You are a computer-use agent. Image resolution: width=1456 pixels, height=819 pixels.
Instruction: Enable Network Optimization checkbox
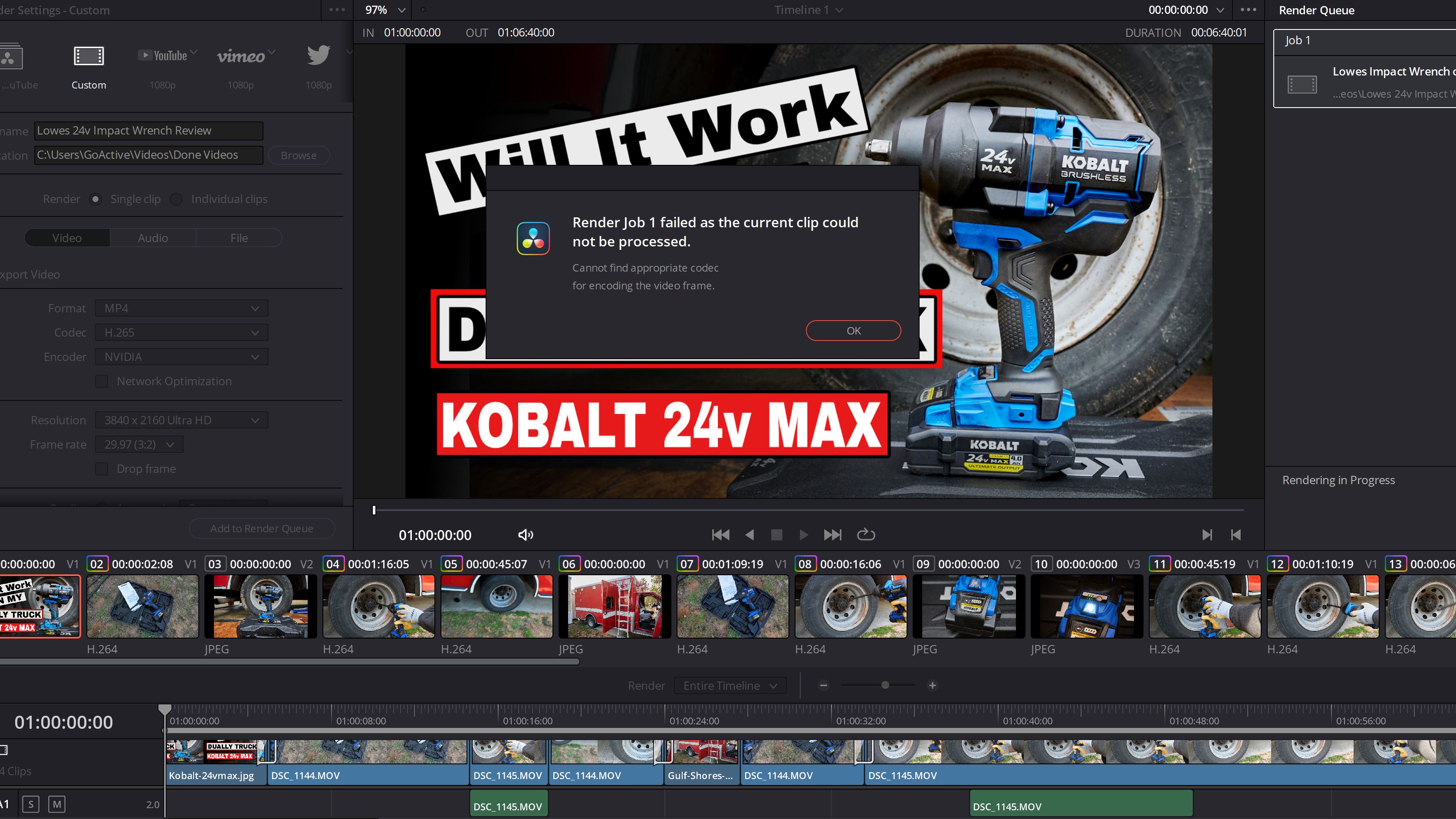point(102,381)
